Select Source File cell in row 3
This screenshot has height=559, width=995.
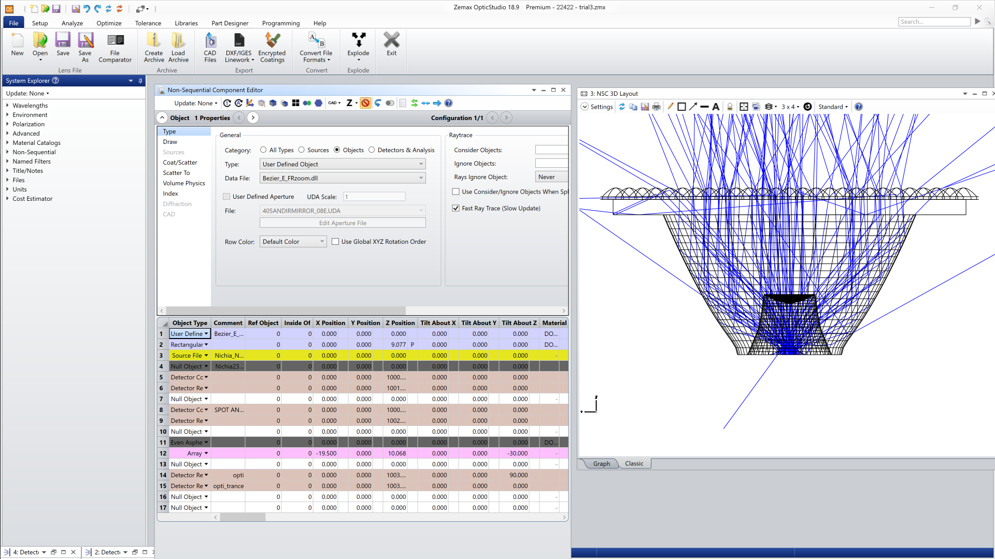click(x=189, y=356)
